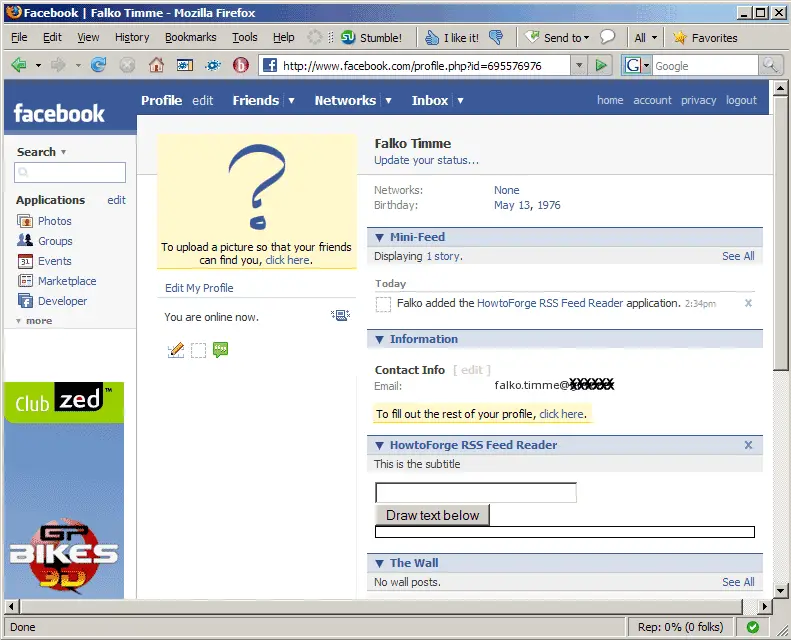Click the pencil edit icon below online status
The image size is (791, 640).
pos(176,350)
